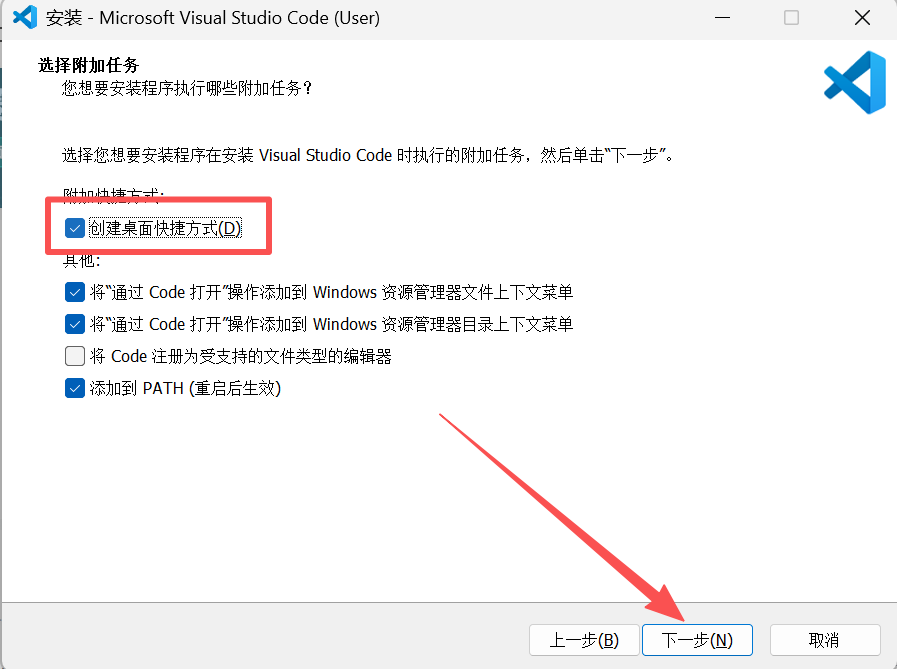Minimize the installer window

point(723,18)
